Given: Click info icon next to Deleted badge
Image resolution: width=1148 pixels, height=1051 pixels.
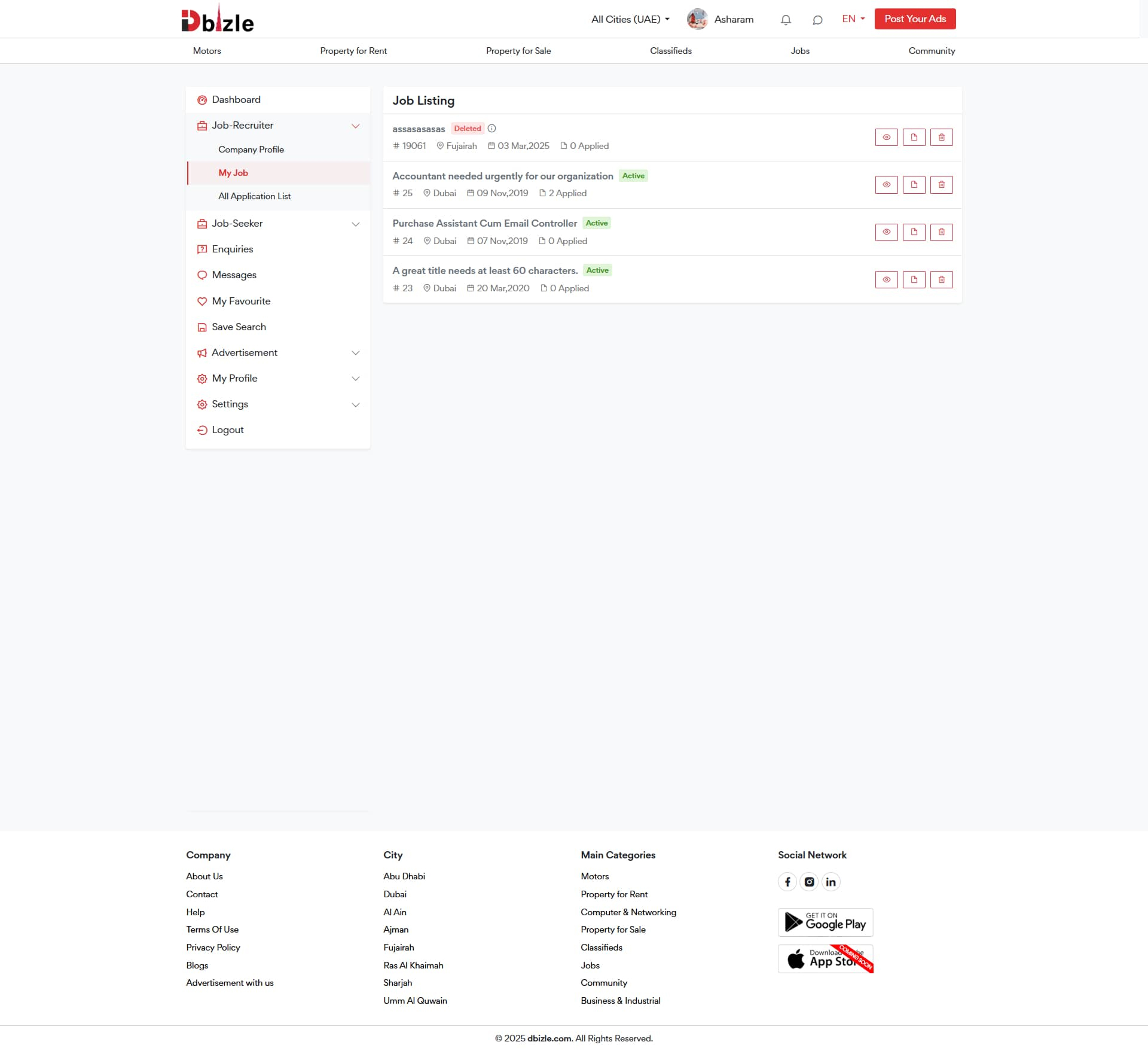Looking at the screenshot, I should 491,129.
